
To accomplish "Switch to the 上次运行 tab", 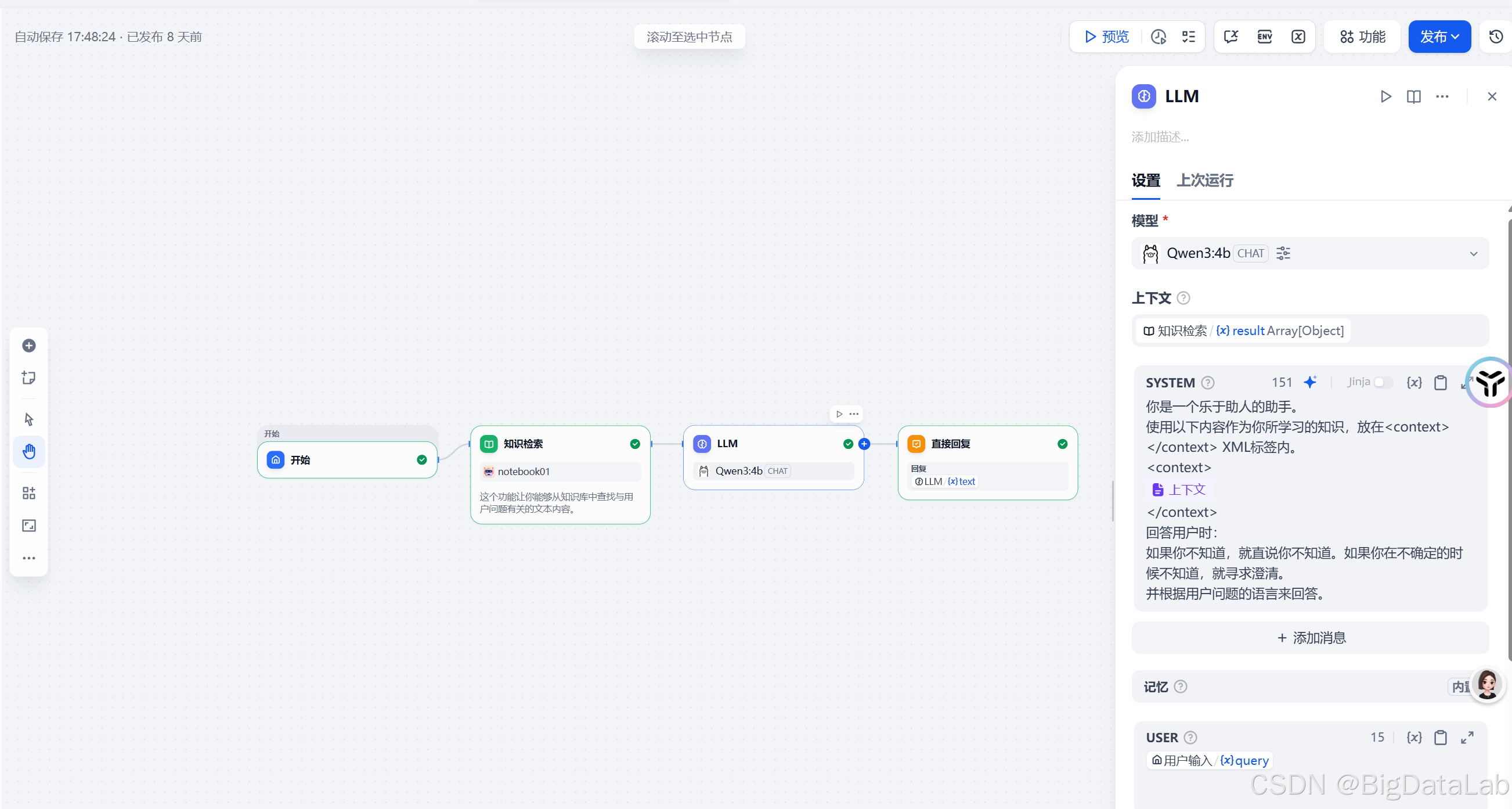I will (1204, 181).
